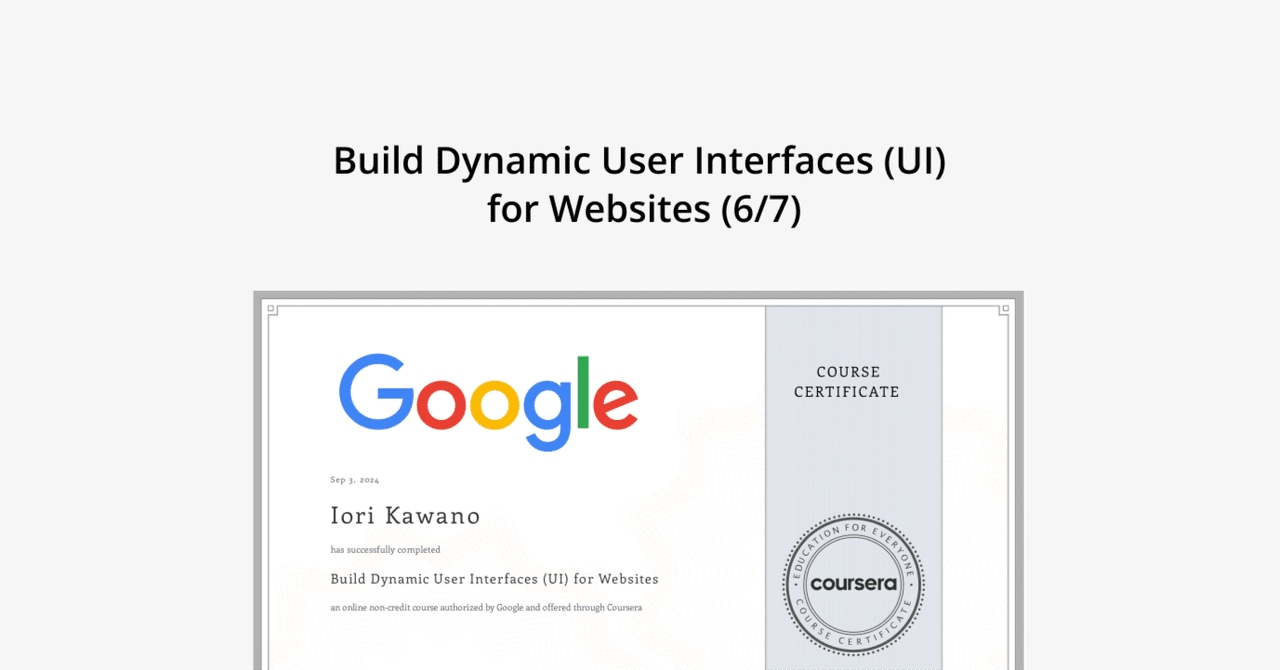Click the Build Dynamic User Interfaces course name
This screenshot has height=670, width=1280.
(494, 578)
